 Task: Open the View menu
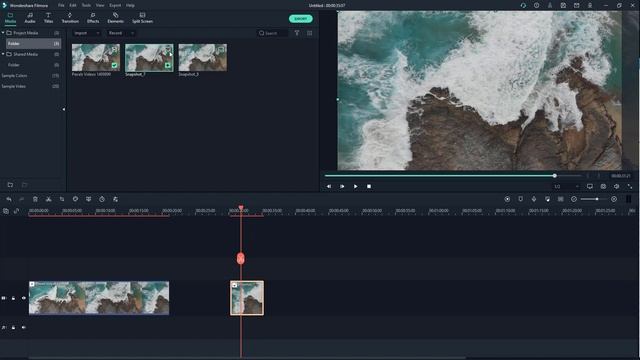point(100,5)
